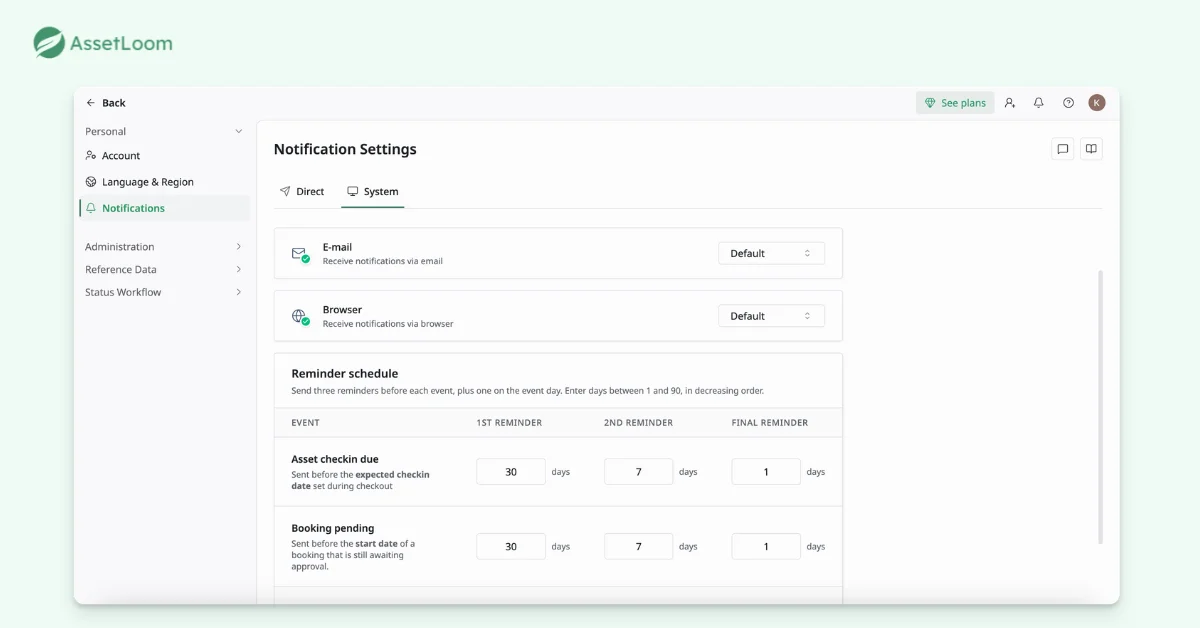Open the documentation book icon
This screenshot has width=1200, height=628.
pos(1092,149)
